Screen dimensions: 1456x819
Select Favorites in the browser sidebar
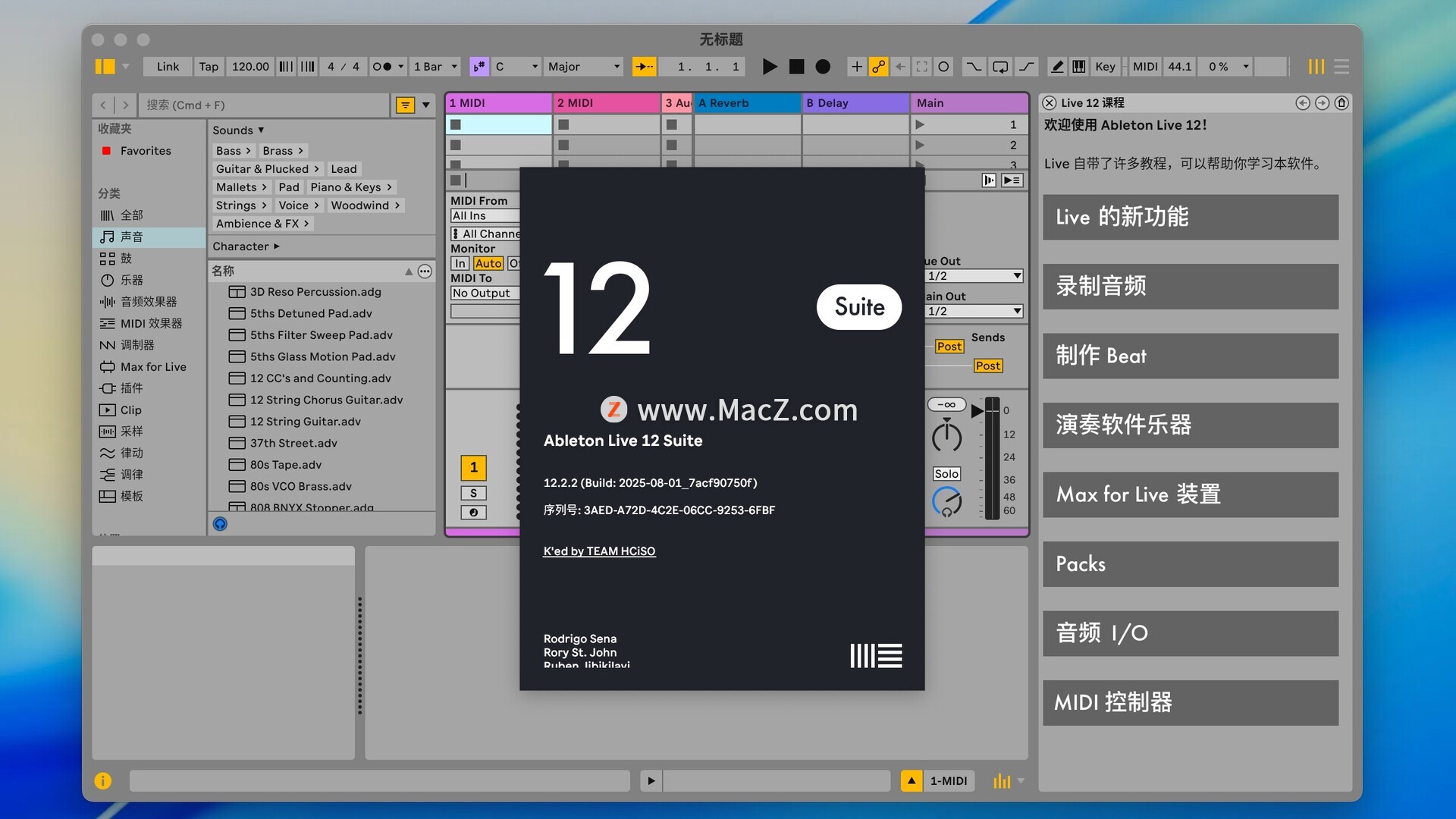(x=146, y=151)
